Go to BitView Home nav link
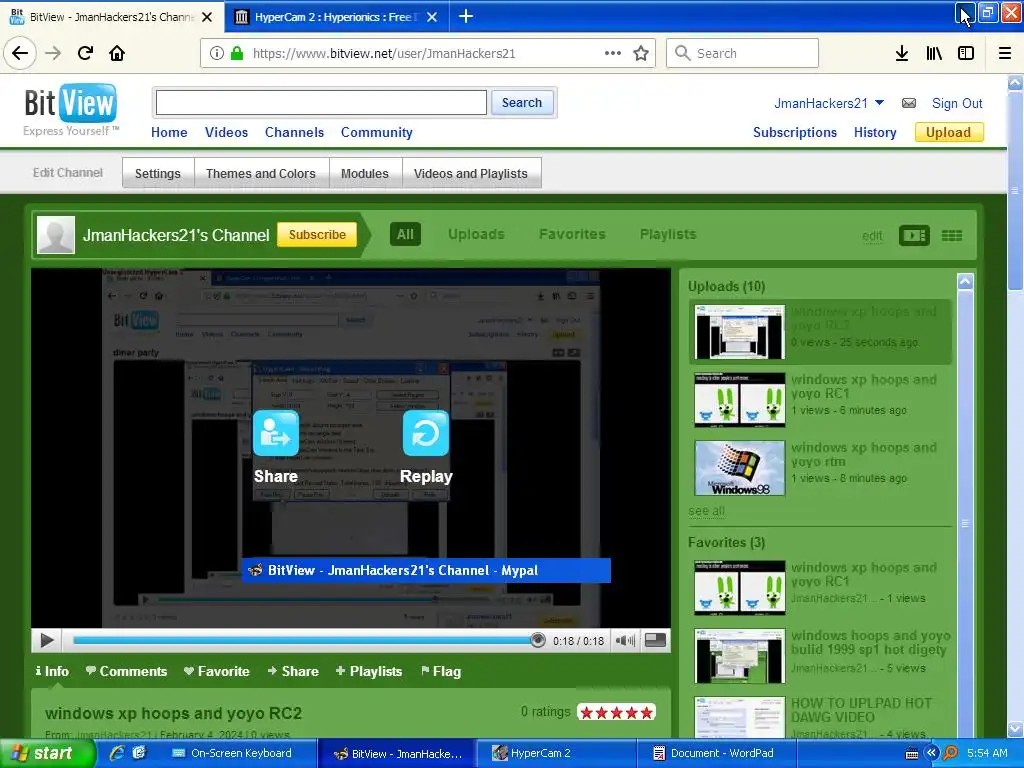The width and height of the screenshot is (1024, 768). pyautogui.click(x=169, y=133)
